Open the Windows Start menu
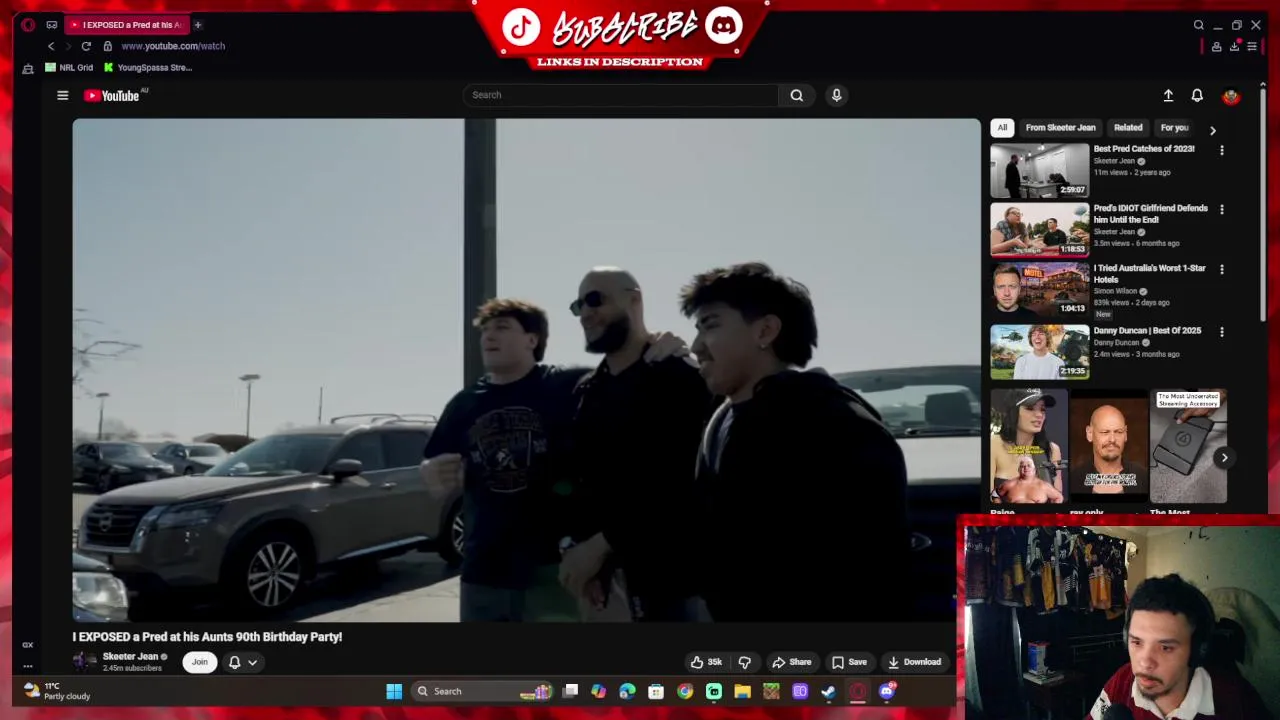 click(x=394, y=691)
